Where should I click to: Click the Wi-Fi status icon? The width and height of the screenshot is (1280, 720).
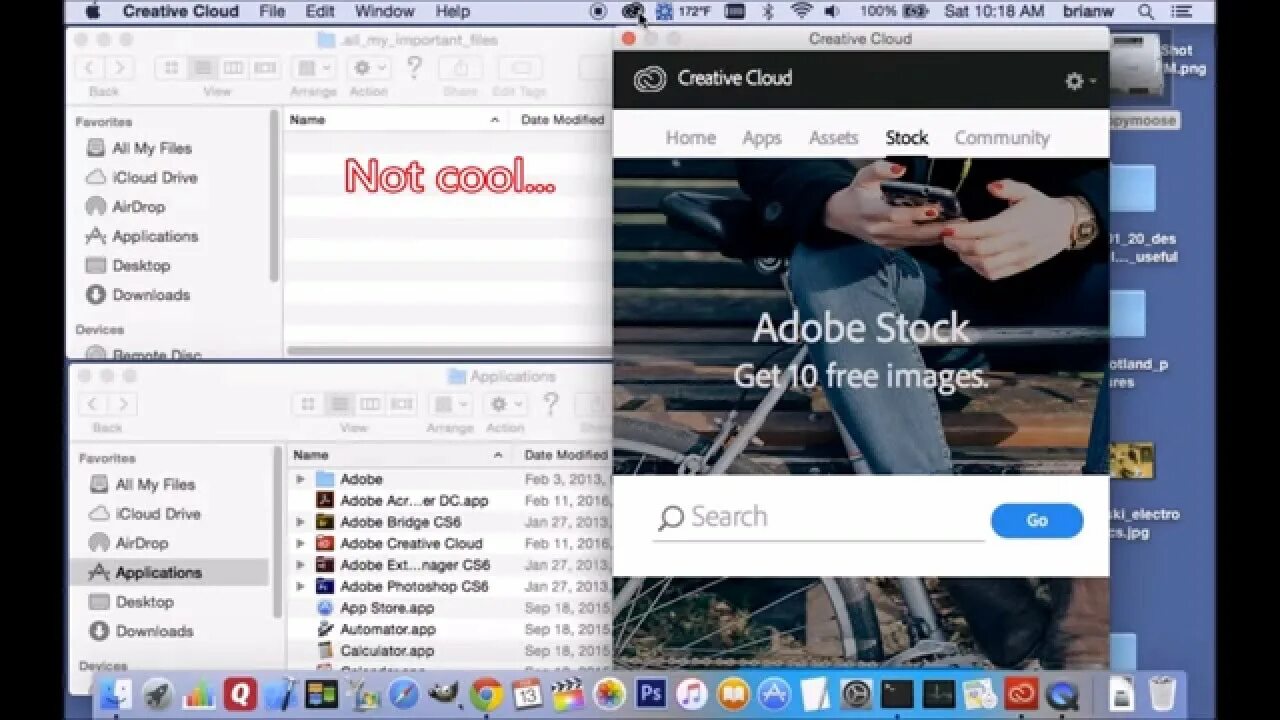coord(801,11)
